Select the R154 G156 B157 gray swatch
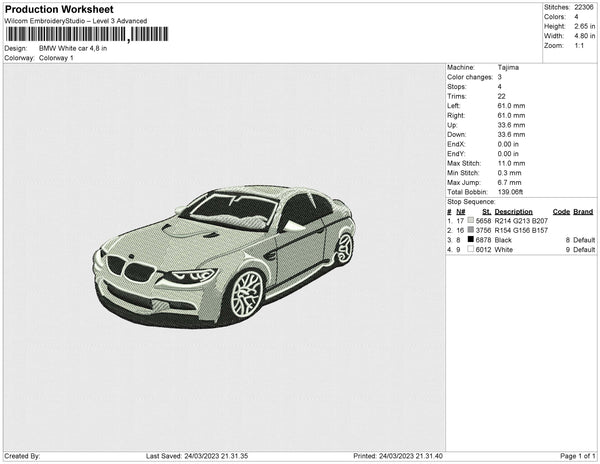Image resolution: width=600 pixels, height=464 pixels. click(471, 230)
